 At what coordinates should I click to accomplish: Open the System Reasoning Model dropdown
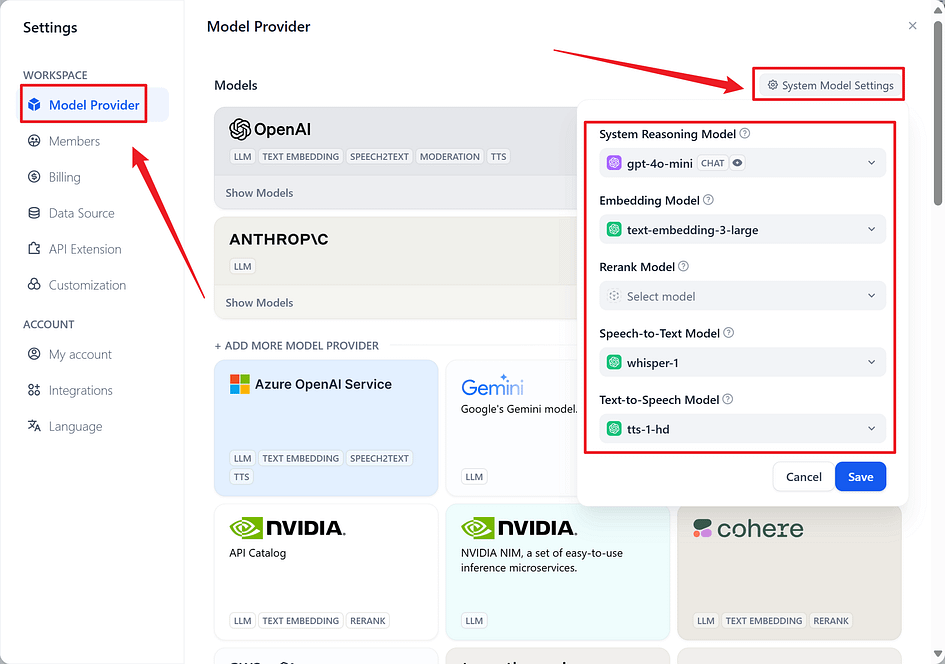pos(742,163)
